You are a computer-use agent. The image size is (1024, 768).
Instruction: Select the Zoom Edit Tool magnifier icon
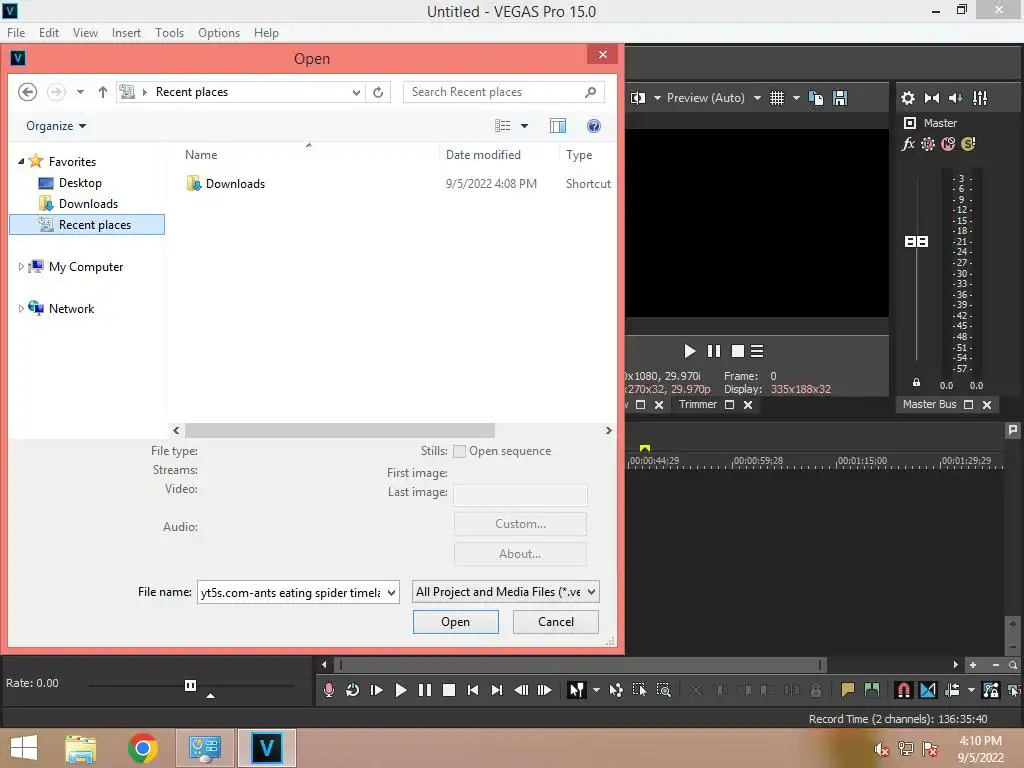point(664,690)
